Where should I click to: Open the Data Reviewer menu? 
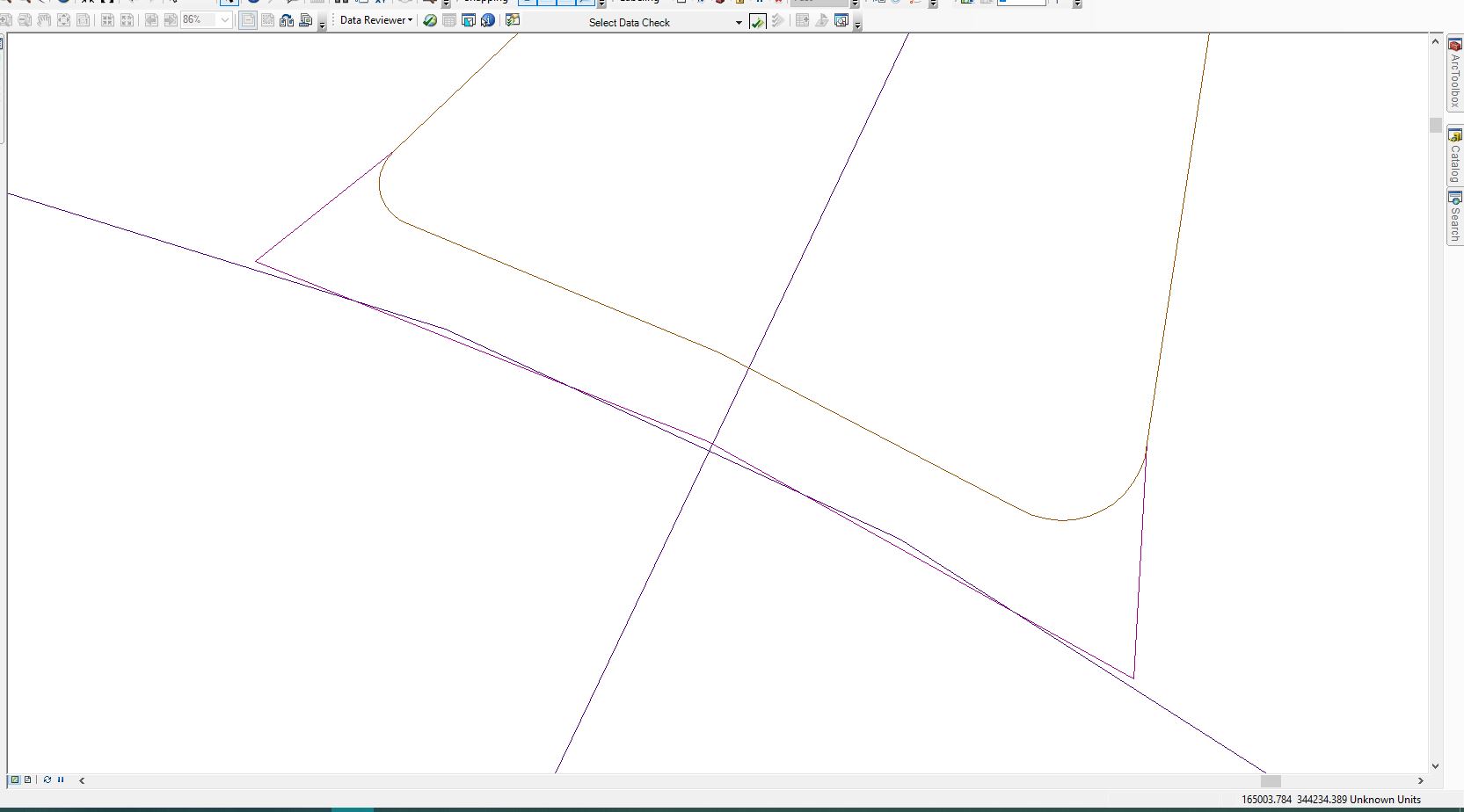coord(376,20)
